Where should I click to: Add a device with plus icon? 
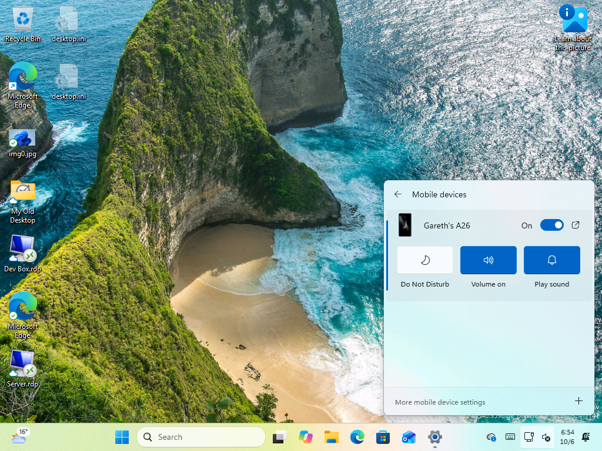click(579, 401)
